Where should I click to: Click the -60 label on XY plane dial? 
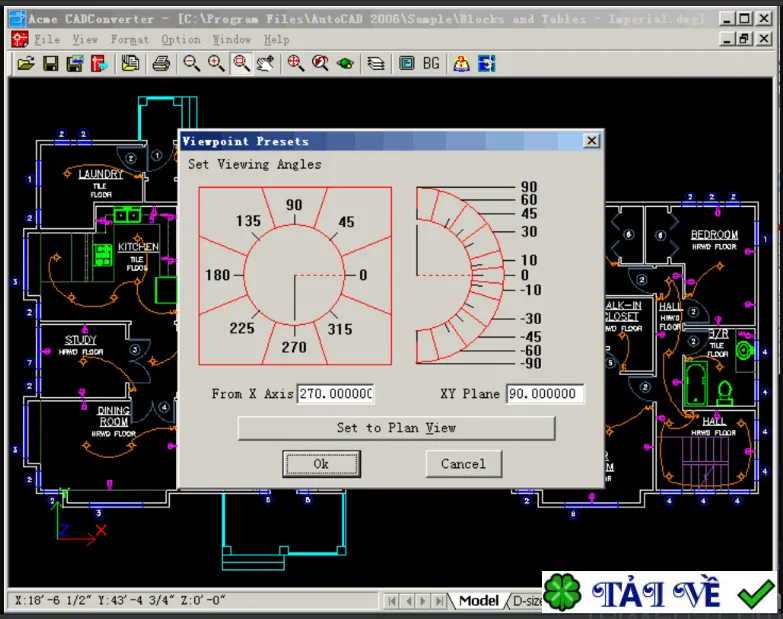pyautogui.click(x=530, y=350)
